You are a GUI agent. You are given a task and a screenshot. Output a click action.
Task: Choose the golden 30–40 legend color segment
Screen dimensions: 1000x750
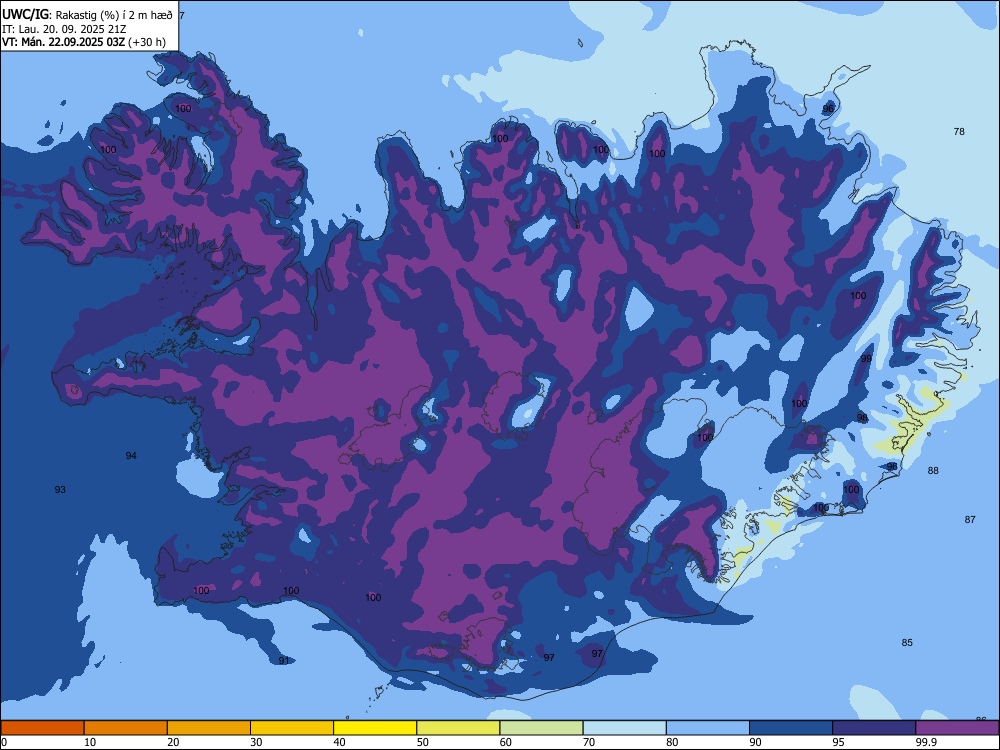coord(292,728)
